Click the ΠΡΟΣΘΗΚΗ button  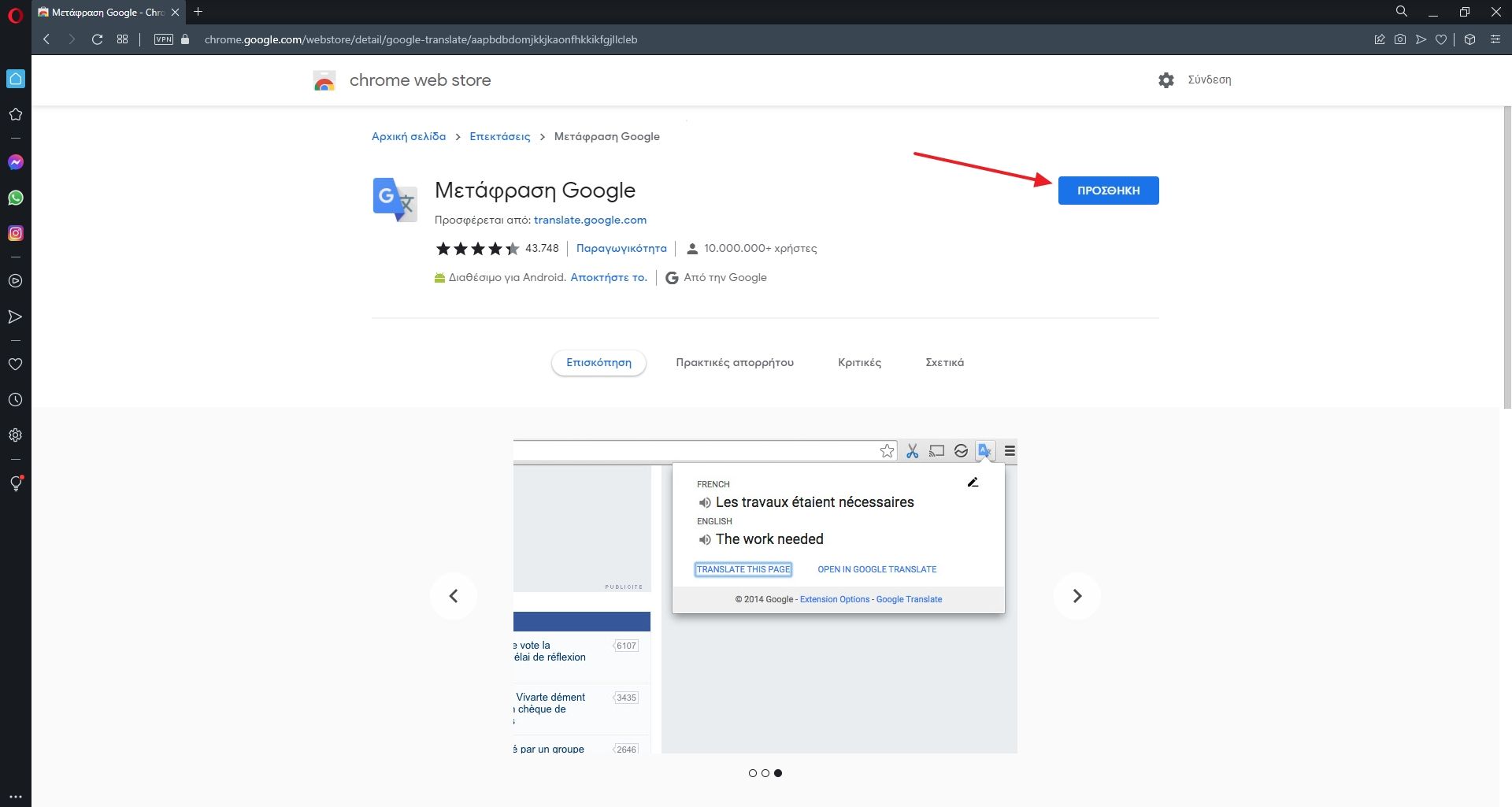click(1108, 191)
